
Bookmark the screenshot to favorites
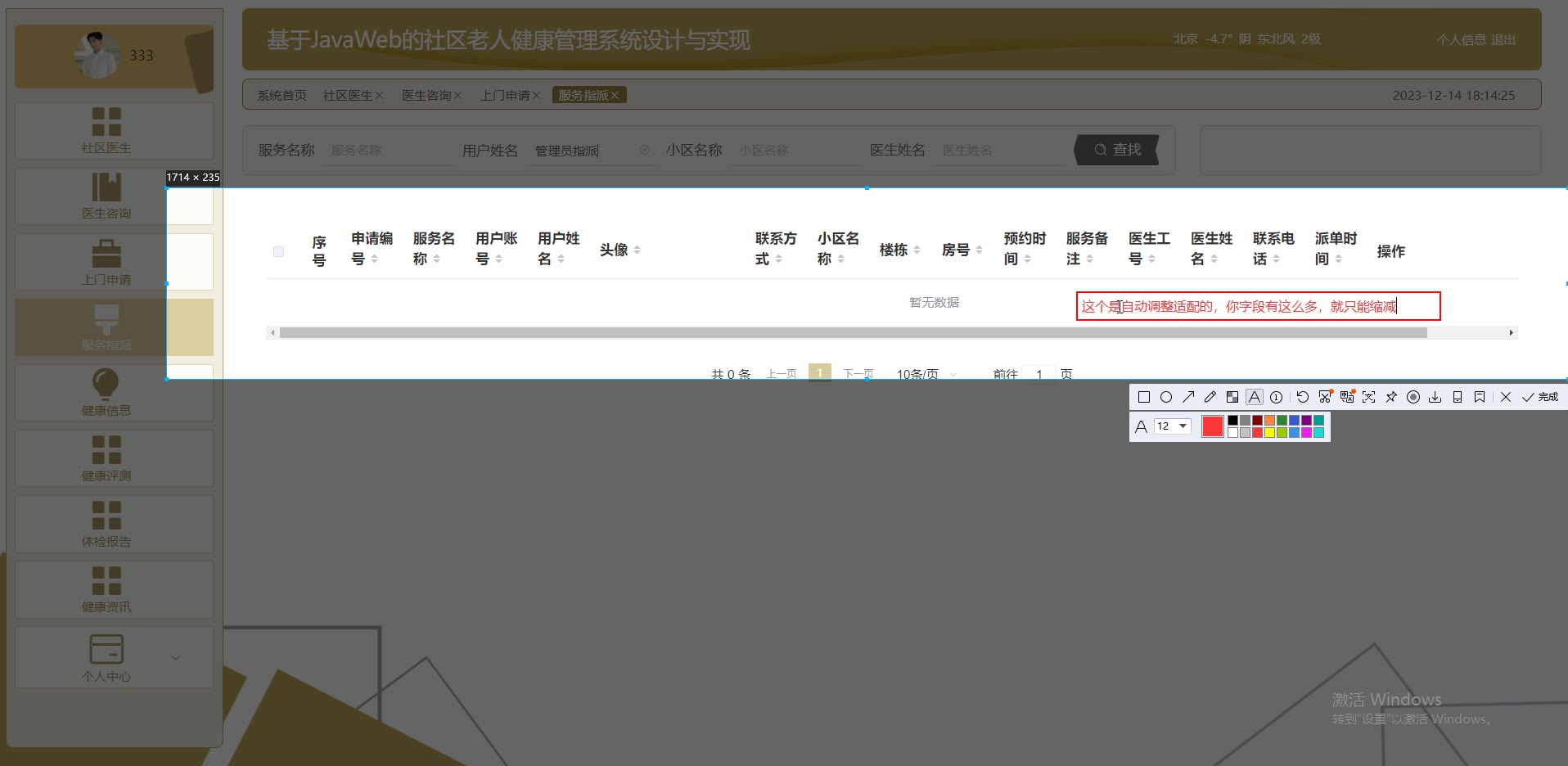1480,397
